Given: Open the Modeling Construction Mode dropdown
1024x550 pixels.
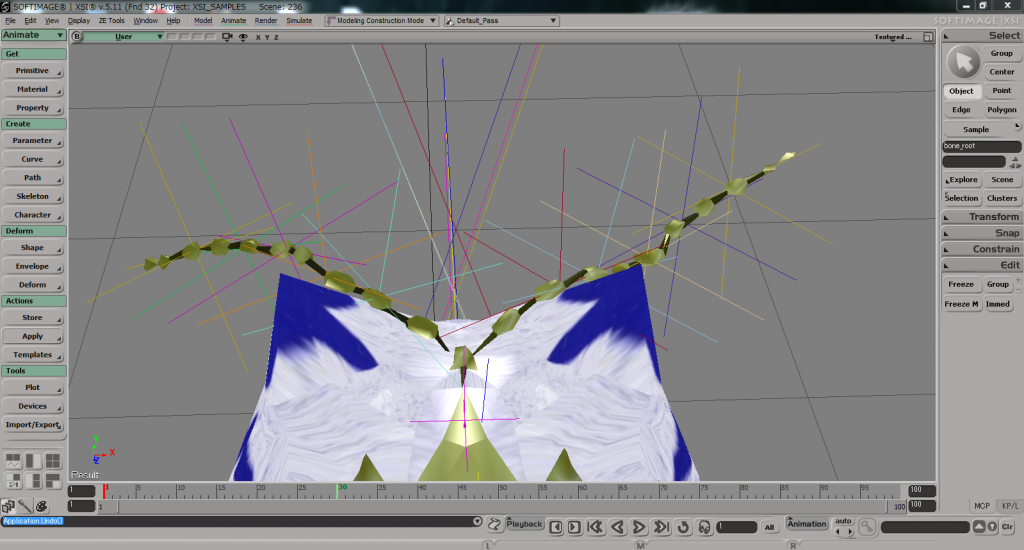Looking at the screenshot, I should (x=381, y=21).
